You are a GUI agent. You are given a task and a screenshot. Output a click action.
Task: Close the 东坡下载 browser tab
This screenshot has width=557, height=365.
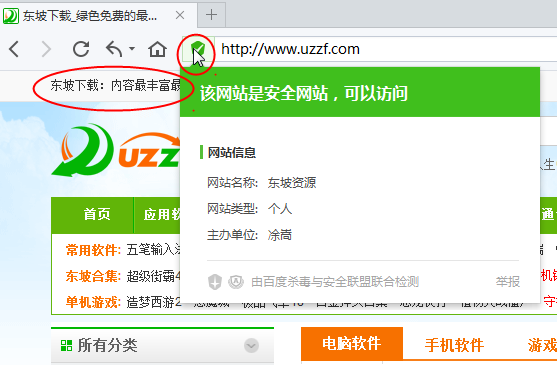click(x=180, y=15)
